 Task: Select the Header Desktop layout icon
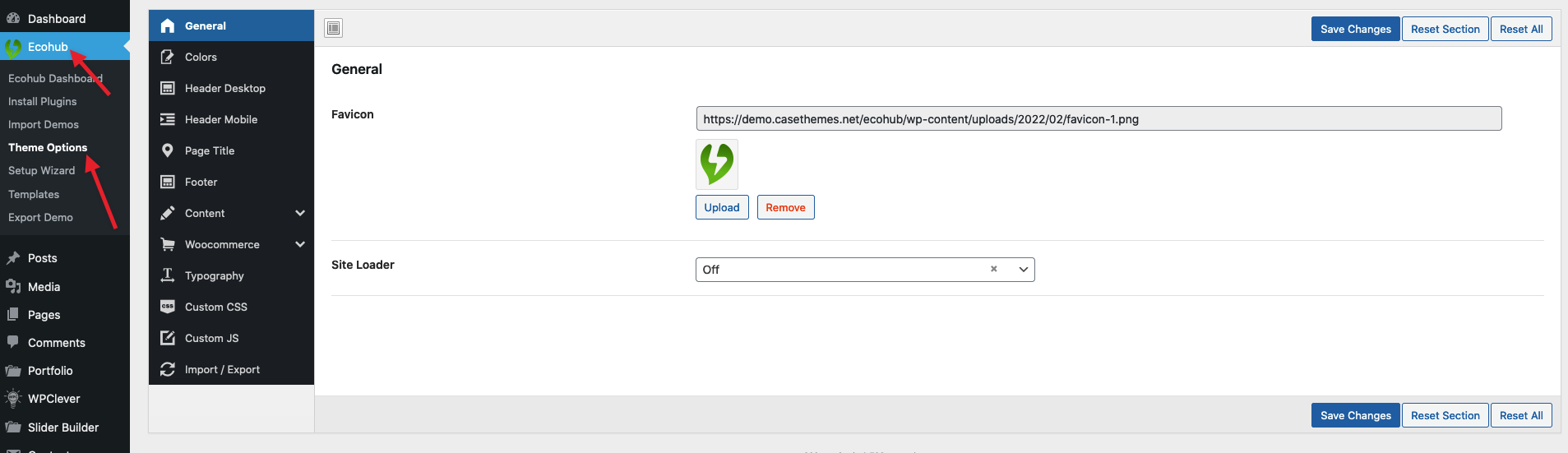click(x=168, y=88)
